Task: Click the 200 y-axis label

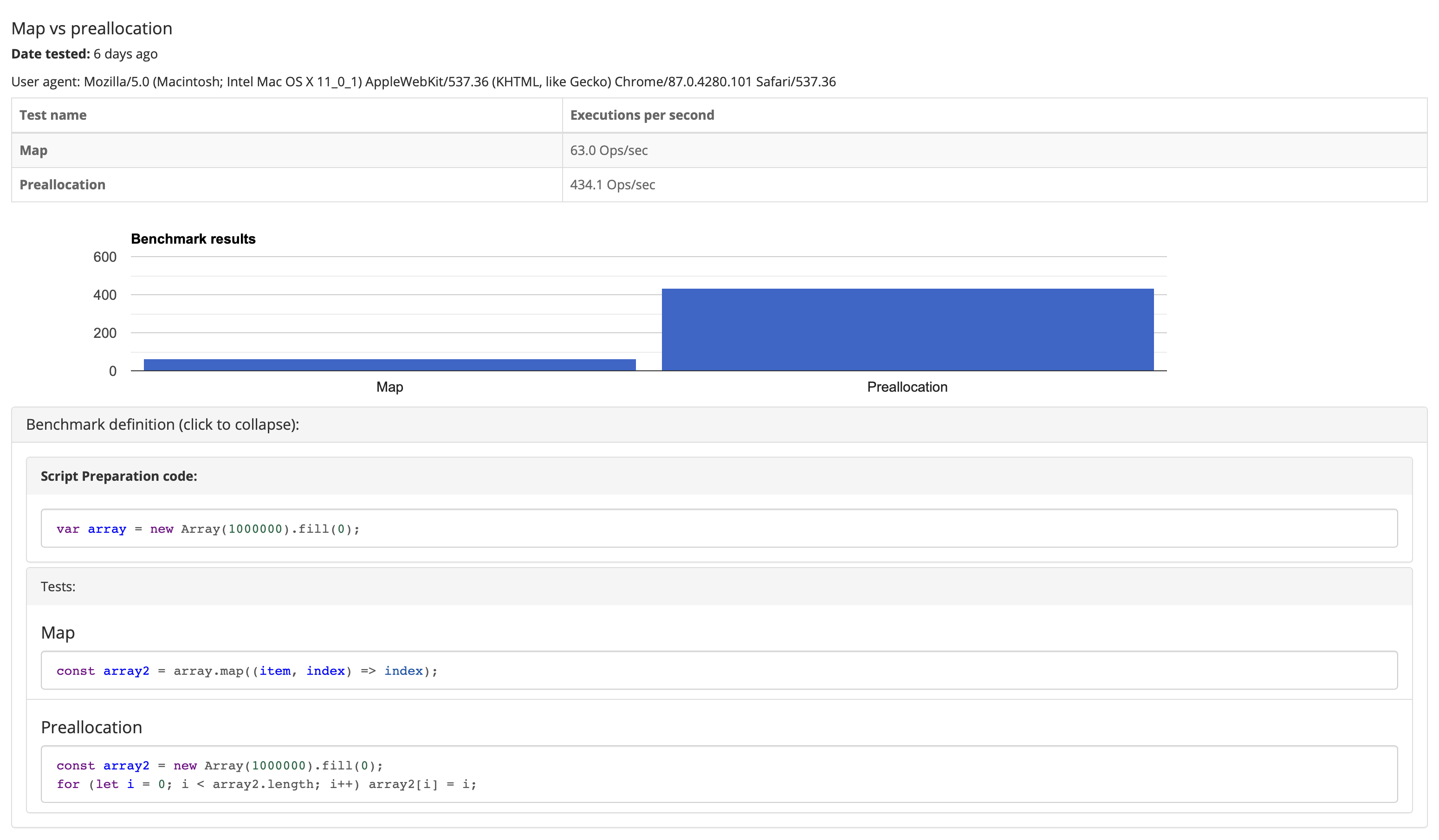Action: 104,333
